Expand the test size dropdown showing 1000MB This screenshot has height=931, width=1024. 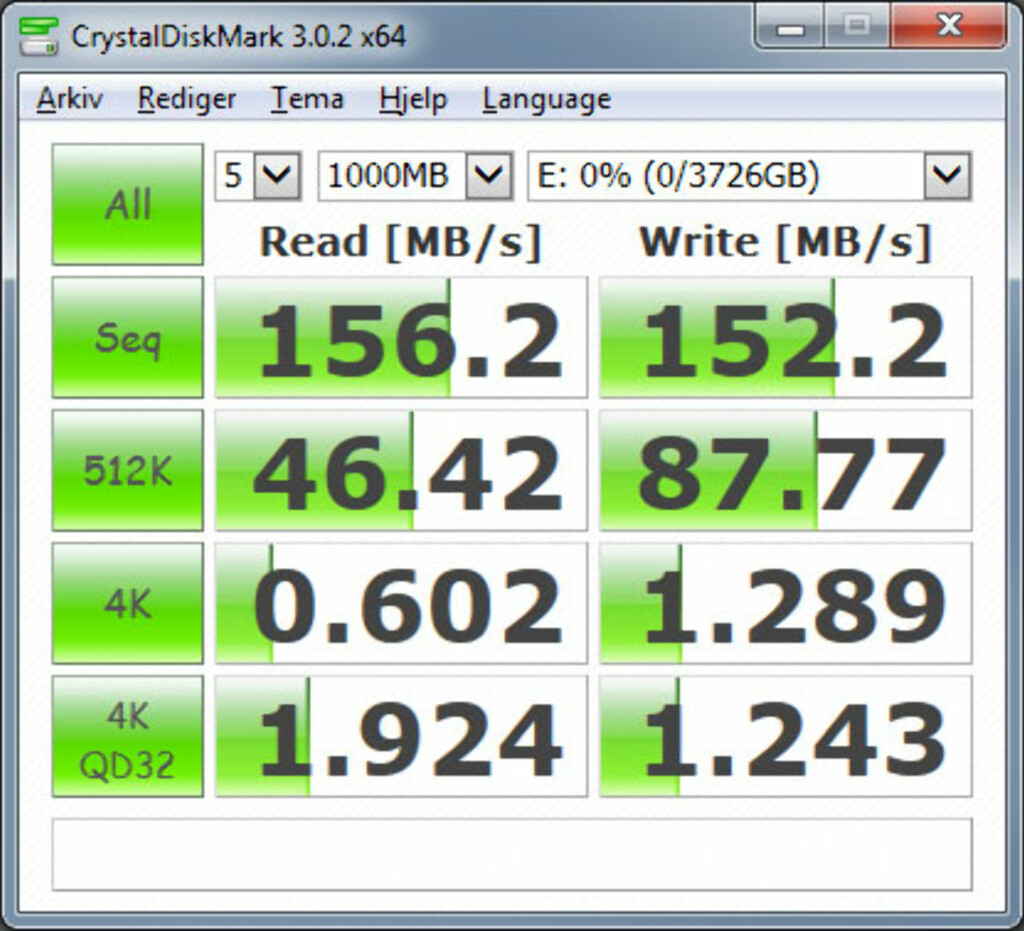[x=489, y=176]
